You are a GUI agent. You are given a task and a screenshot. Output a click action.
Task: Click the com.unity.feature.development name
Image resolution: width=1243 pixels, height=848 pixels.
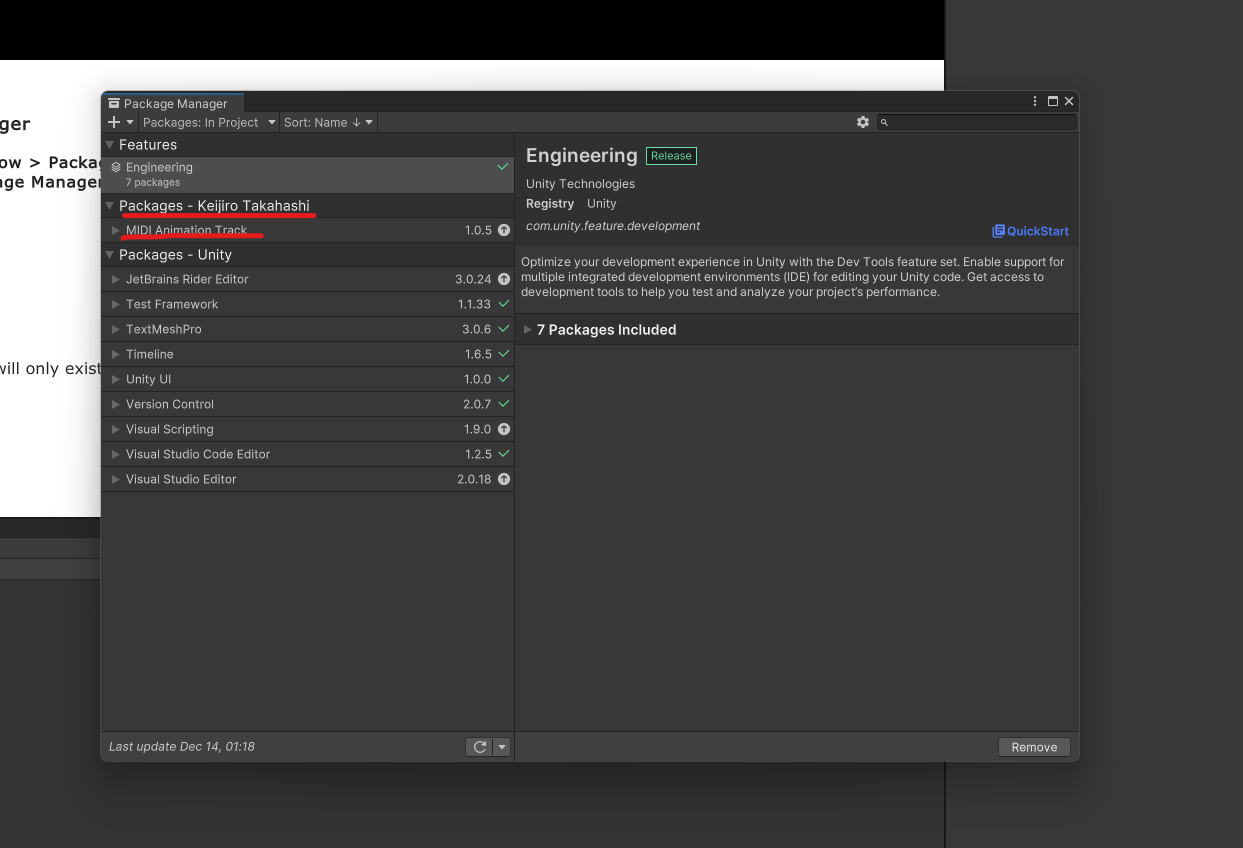click(x=613, y=226)
